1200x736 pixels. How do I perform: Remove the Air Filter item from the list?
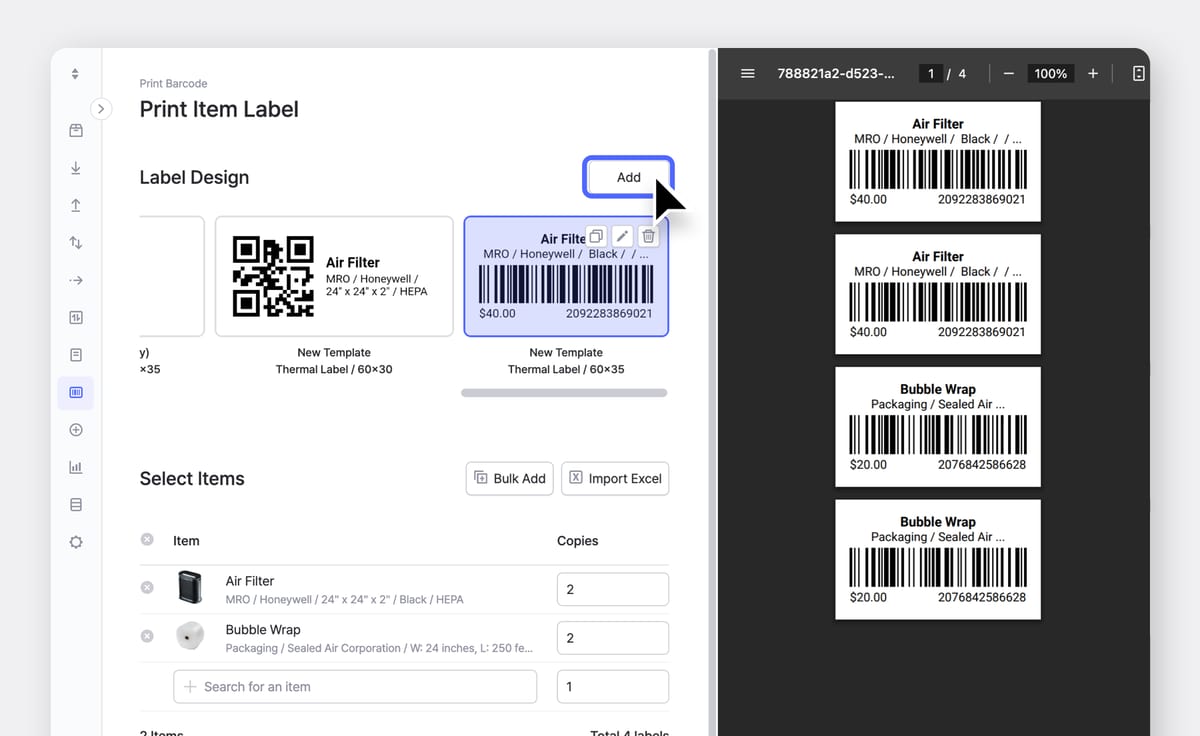pos(147,588)
